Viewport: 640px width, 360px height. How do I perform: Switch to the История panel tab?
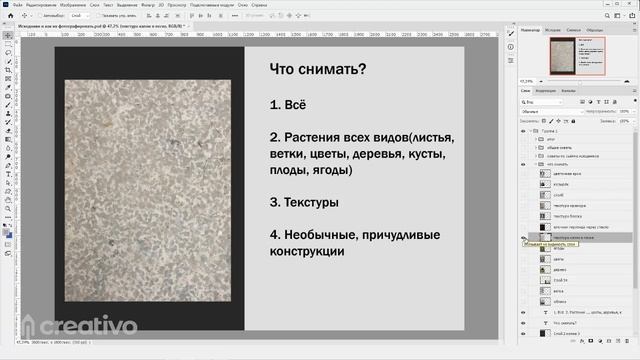553,30
